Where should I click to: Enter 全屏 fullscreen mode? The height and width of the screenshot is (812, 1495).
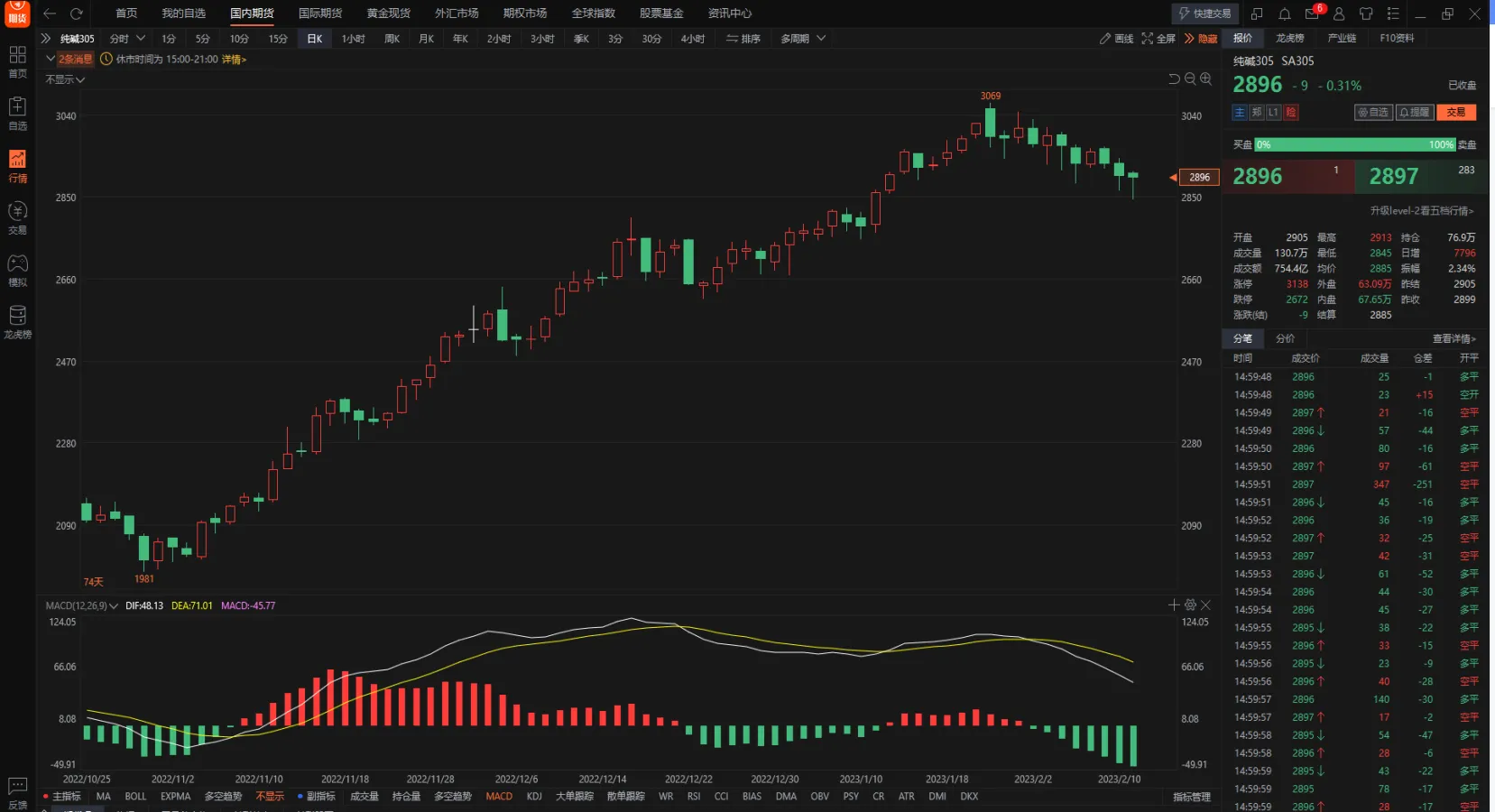click(x=1158, y=39)
